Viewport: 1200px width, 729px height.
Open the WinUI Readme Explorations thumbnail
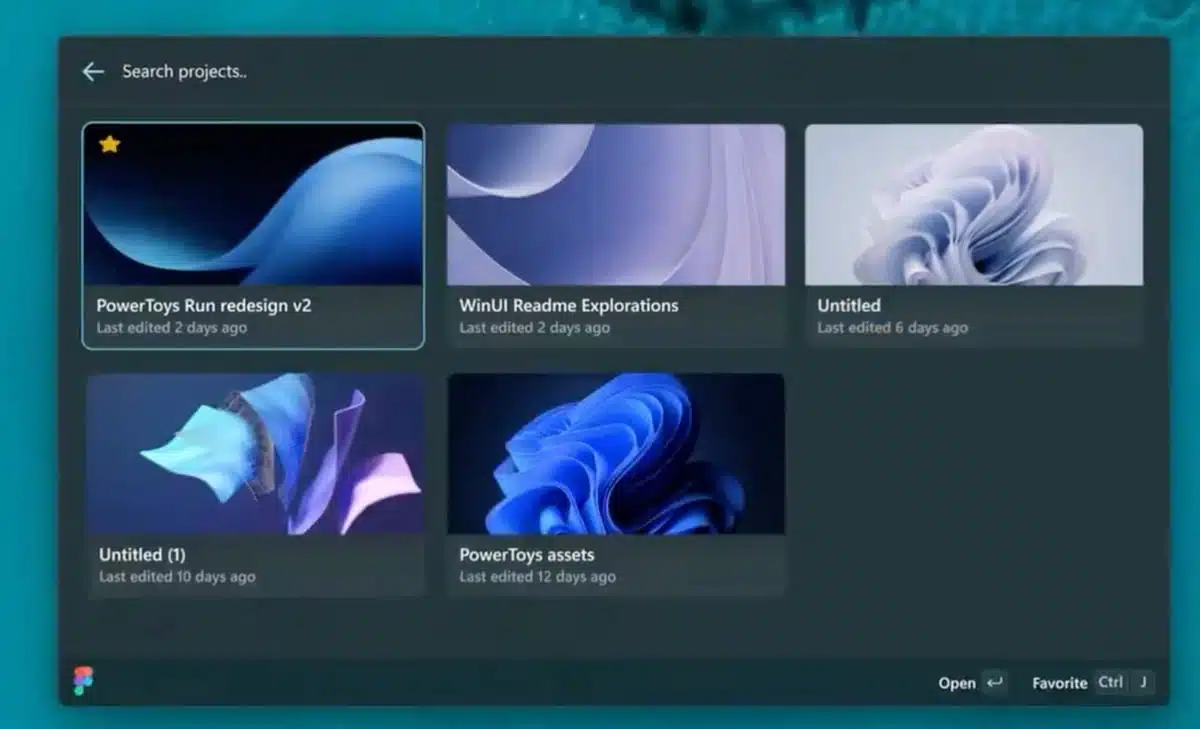(616, 205)
